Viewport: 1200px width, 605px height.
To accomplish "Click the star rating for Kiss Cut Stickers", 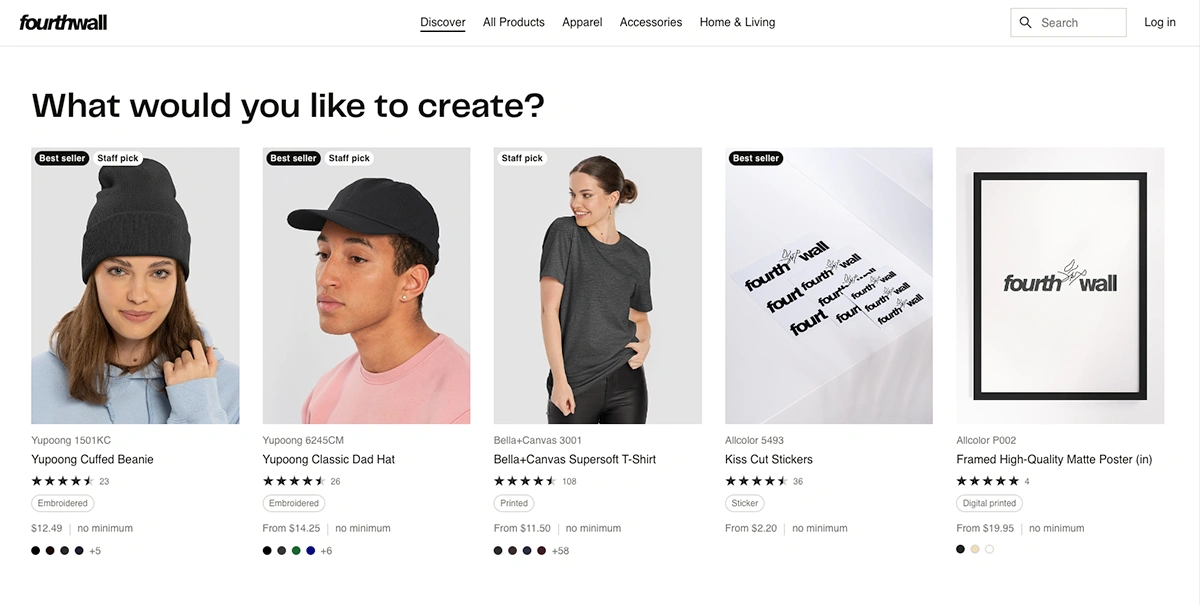I will [756, 481].
